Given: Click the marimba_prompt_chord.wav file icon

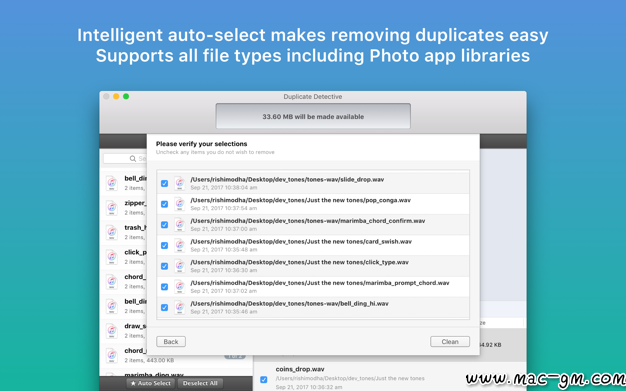Looking at the screenshot, I should [180, 287].
